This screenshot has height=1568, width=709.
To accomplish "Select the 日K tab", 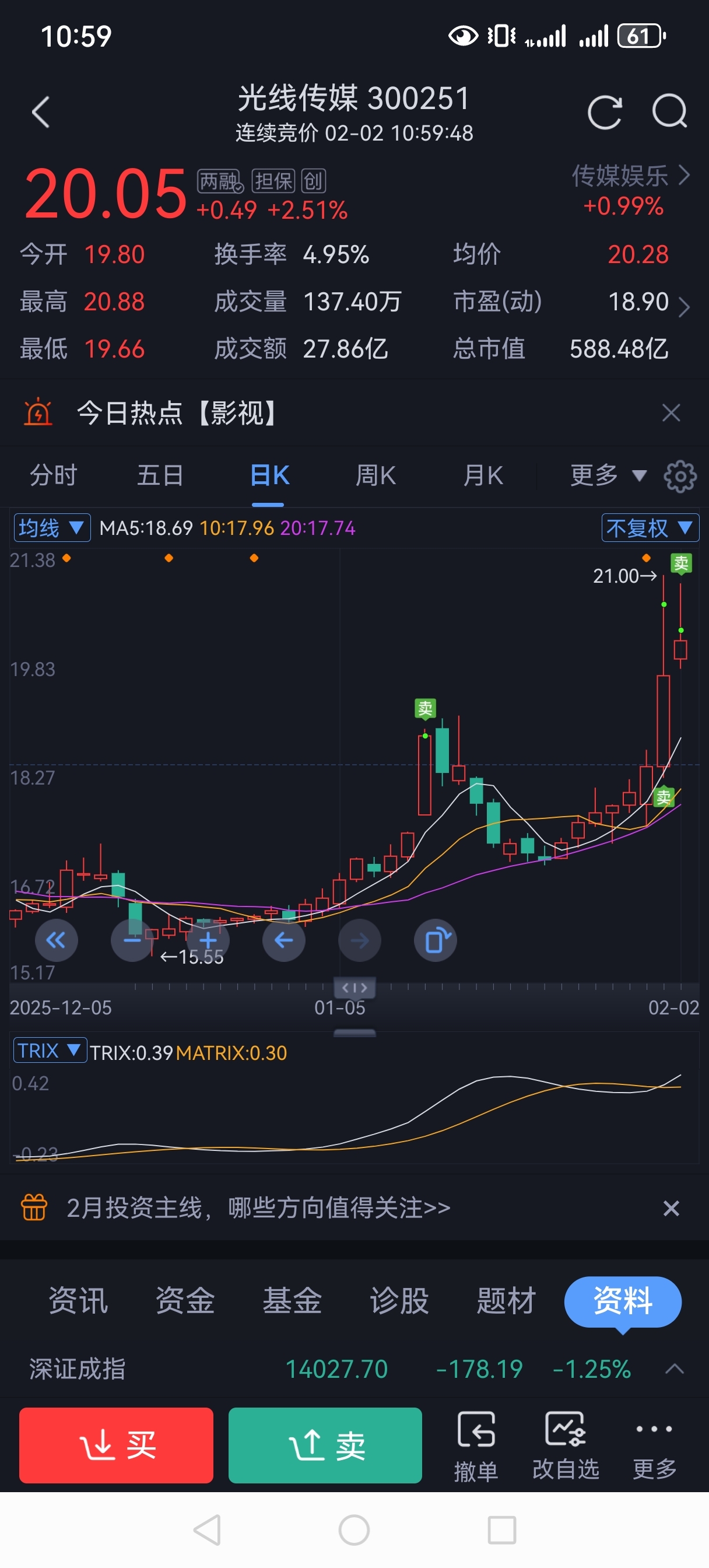I will [x=269, y=475].
